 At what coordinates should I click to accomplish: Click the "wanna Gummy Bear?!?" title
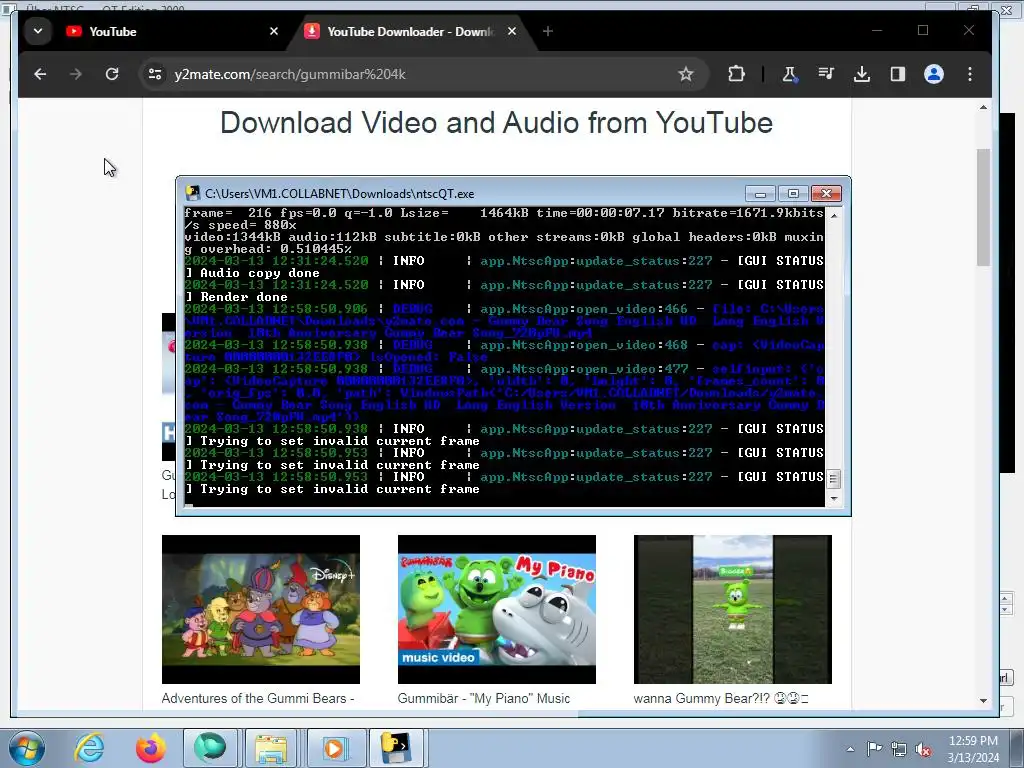[721, 698]
